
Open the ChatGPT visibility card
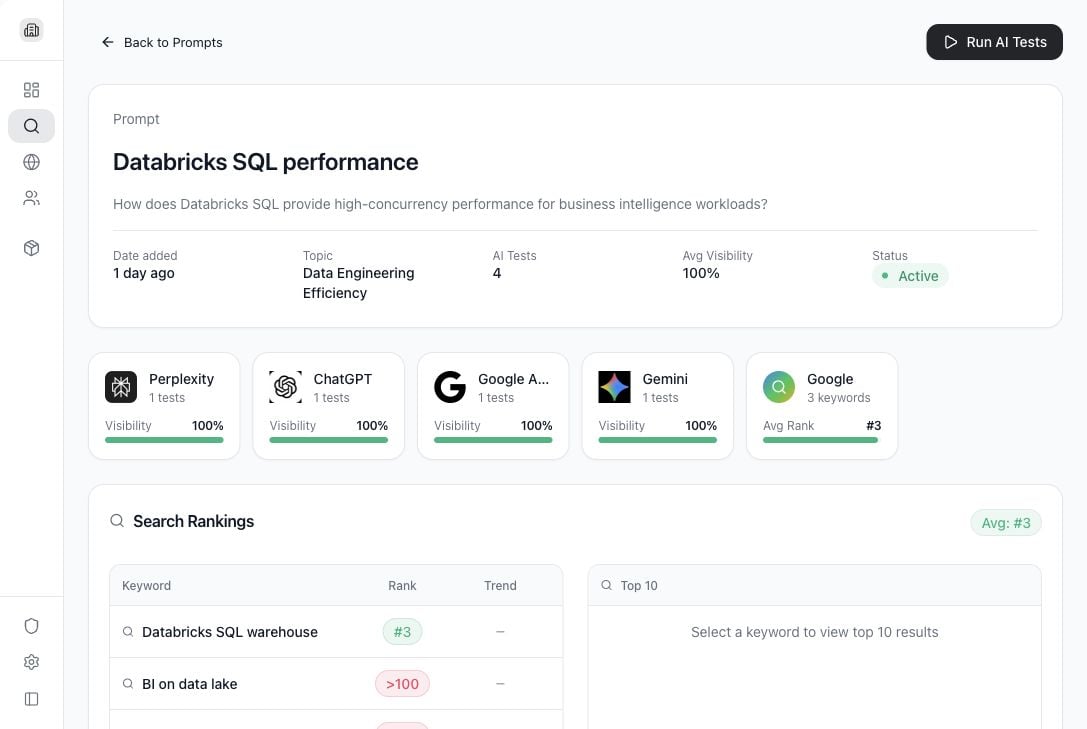(x=329, y=406)
